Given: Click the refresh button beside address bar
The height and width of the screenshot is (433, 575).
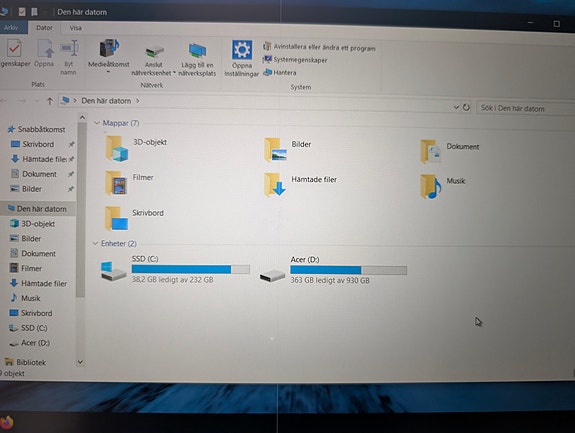Looking at the screenshot, I should [466, 107].
